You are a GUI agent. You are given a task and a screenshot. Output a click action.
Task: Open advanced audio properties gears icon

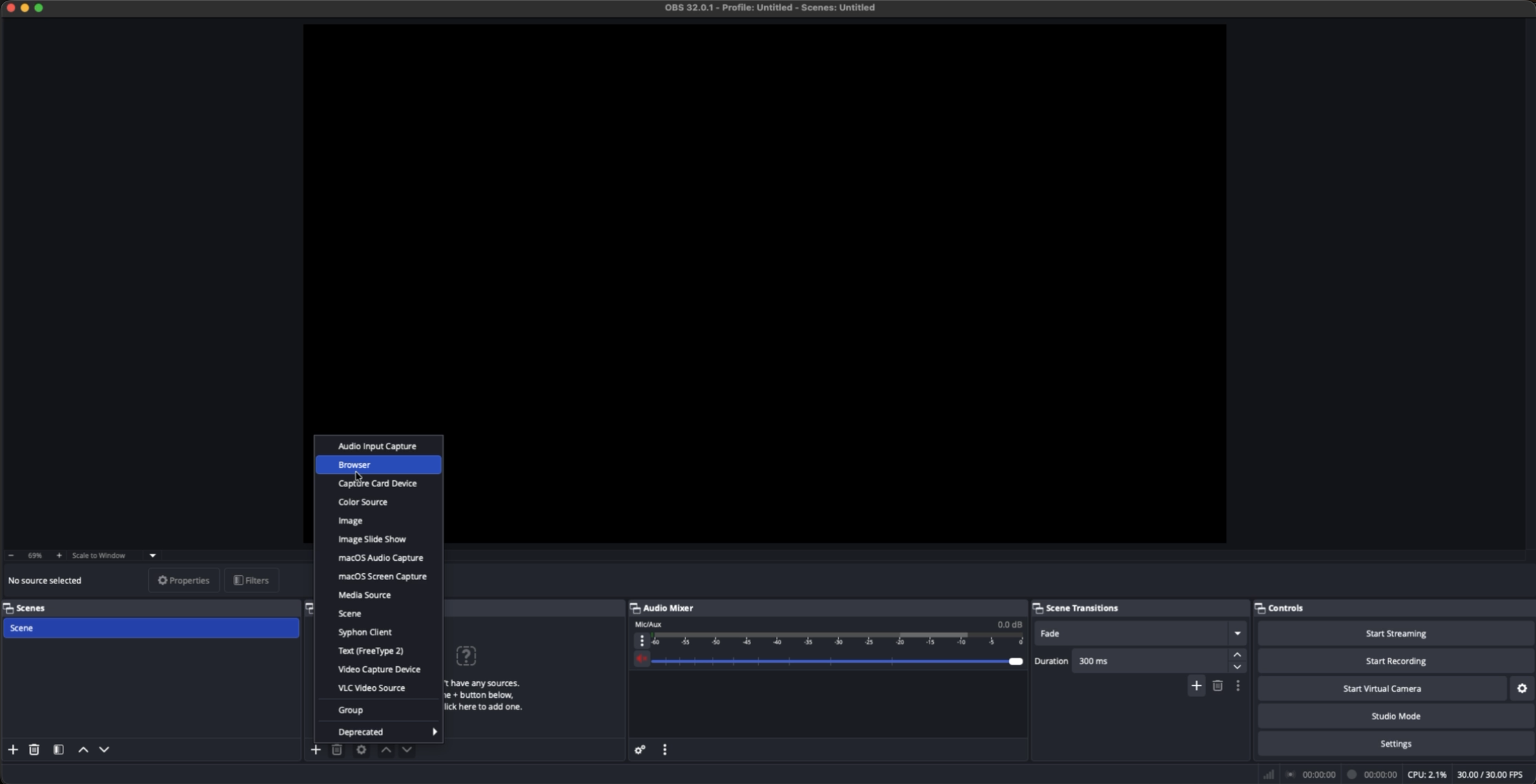[640, 750]
